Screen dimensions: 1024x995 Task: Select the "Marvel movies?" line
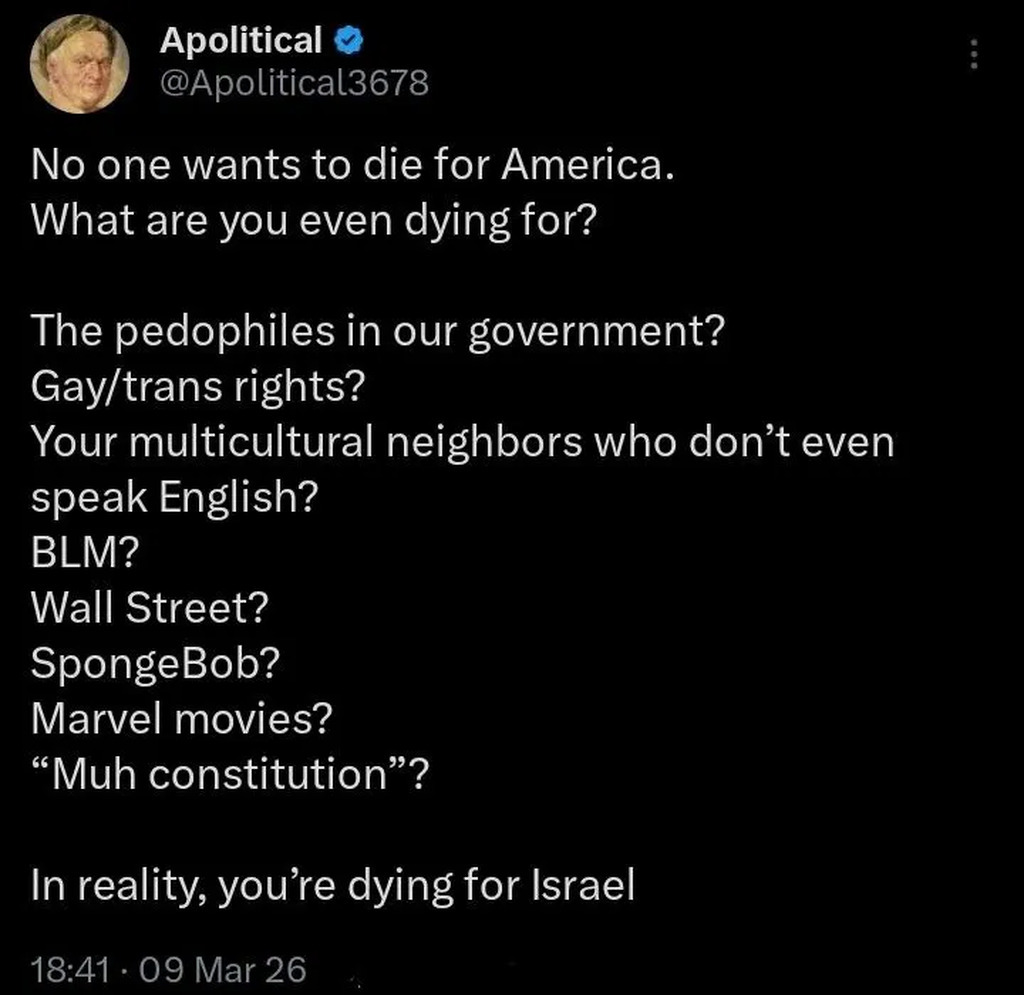click(181, 717)
